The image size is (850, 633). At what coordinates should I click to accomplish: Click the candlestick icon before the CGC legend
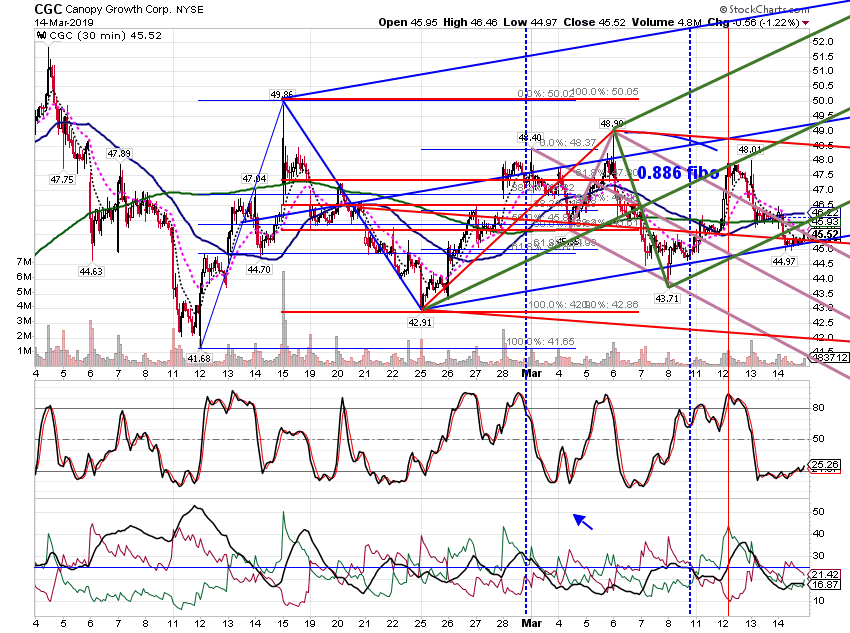(41, 35)
